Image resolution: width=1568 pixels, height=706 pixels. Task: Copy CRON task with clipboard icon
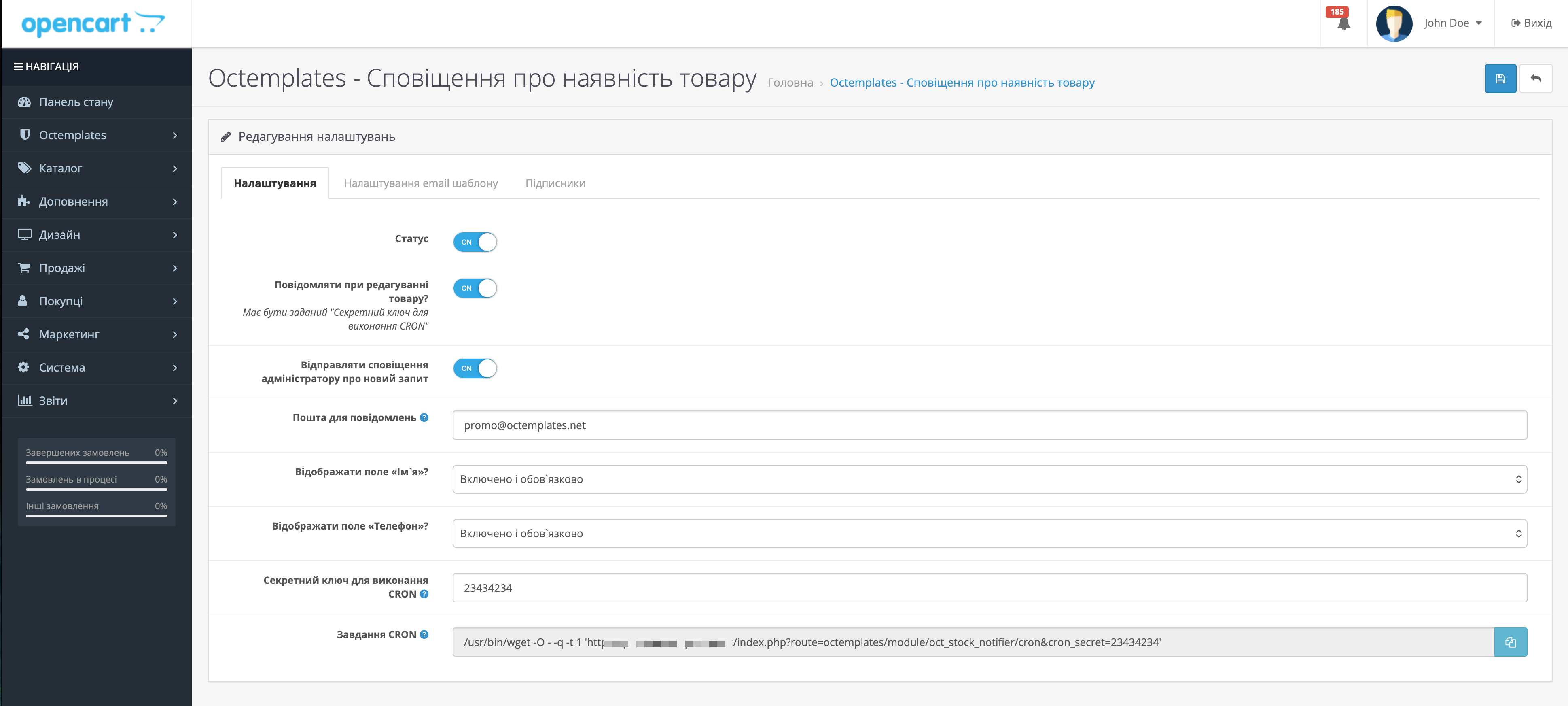tap(1510, 642)
